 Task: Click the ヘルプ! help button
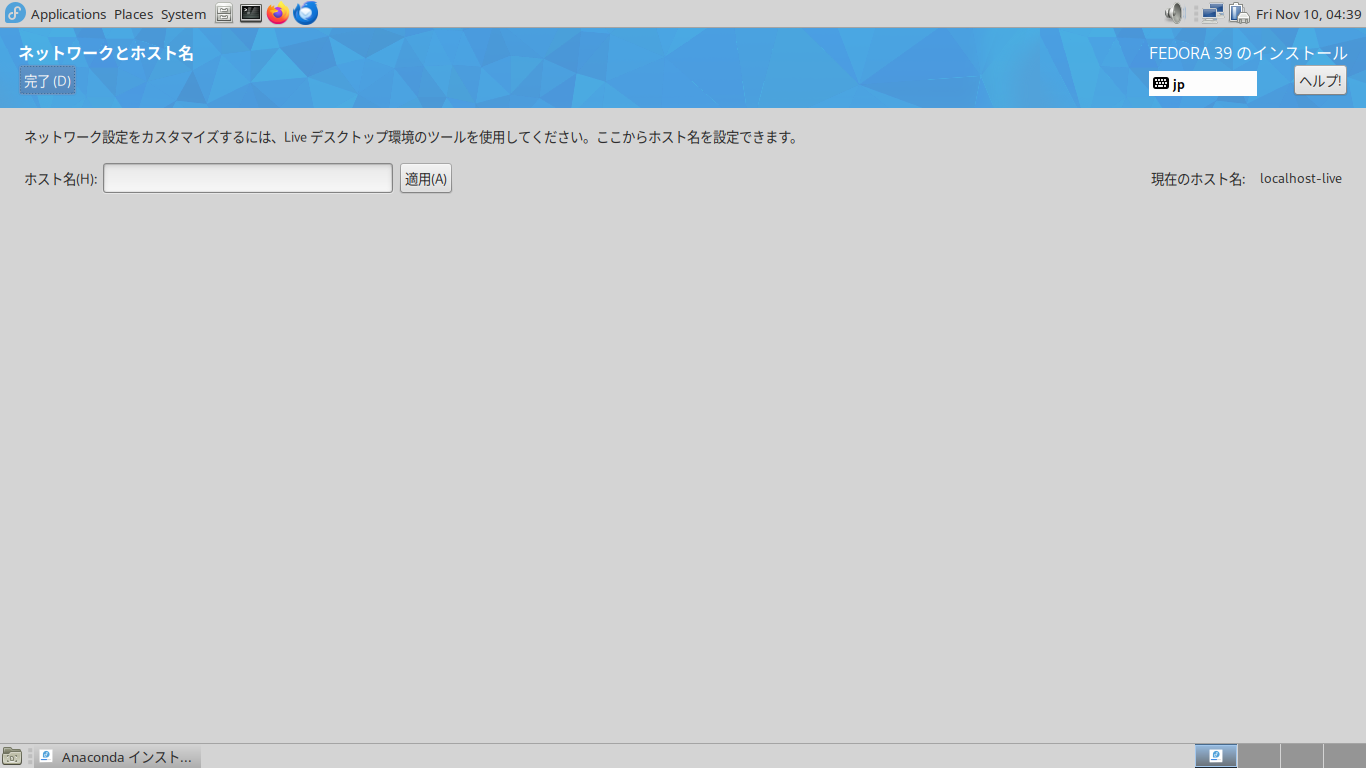click(x=1320, y=81)
